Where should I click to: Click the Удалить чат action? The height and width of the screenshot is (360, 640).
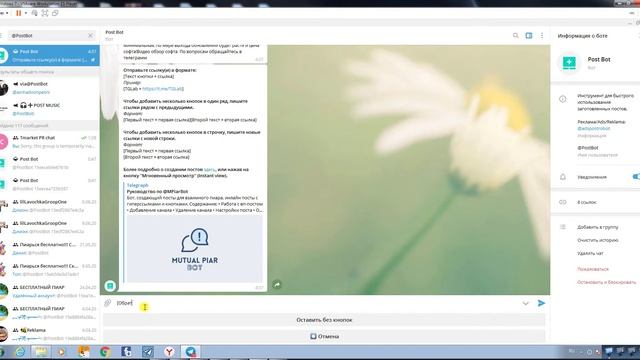pos(590,253)
